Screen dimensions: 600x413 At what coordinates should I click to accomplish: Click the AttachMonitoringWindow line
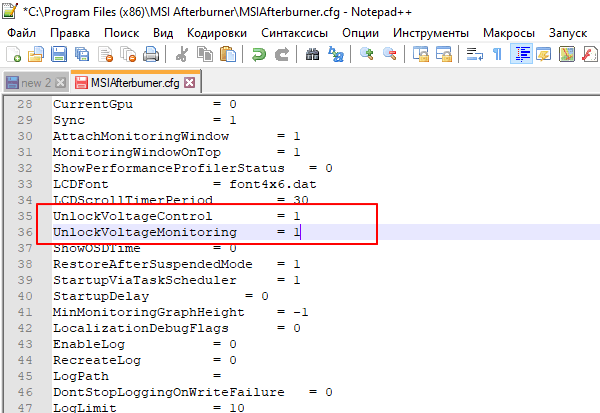click(176, 136)
